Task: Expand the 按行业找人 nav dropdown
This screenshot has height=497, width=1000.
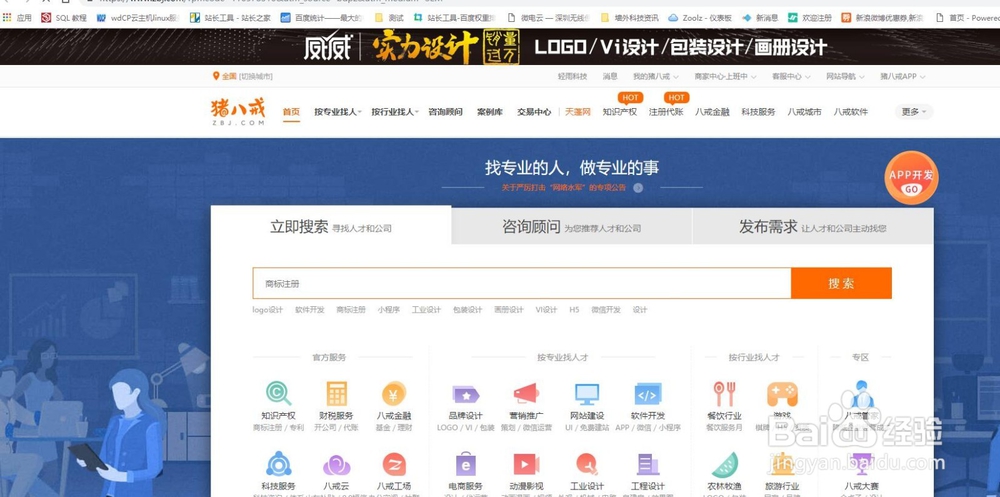Action: pos(395,112)
